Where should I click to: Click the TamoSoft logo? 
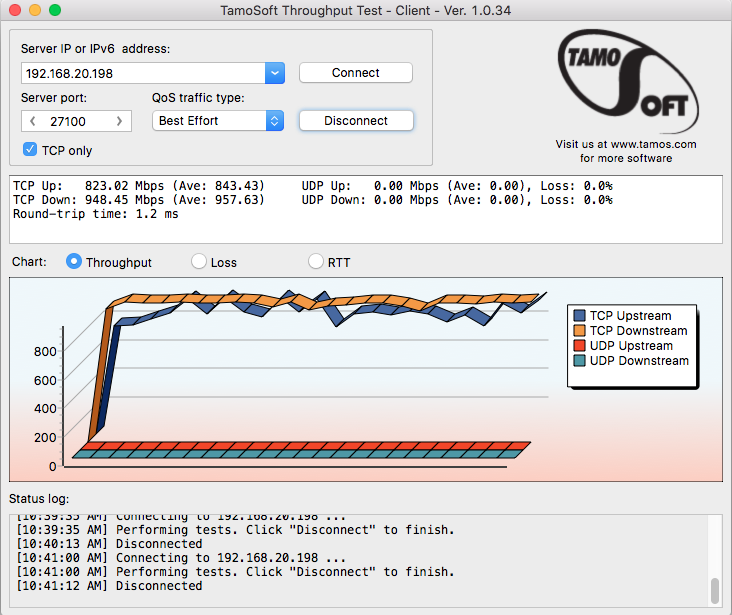[x=628, y=80]
